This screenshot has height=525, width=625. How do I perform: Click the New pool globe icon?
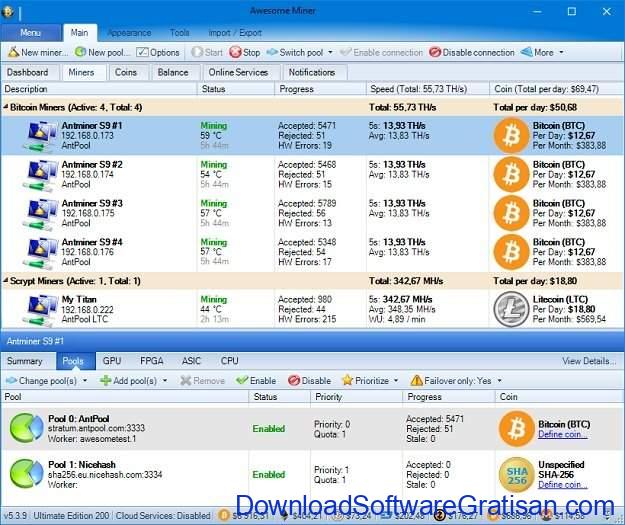(x=81, y=52)
